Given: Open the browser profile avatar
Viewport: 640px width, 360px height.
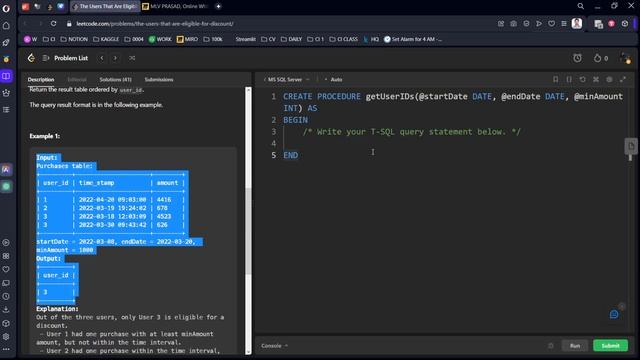Looking at the screenshot, I should (577, 23).
